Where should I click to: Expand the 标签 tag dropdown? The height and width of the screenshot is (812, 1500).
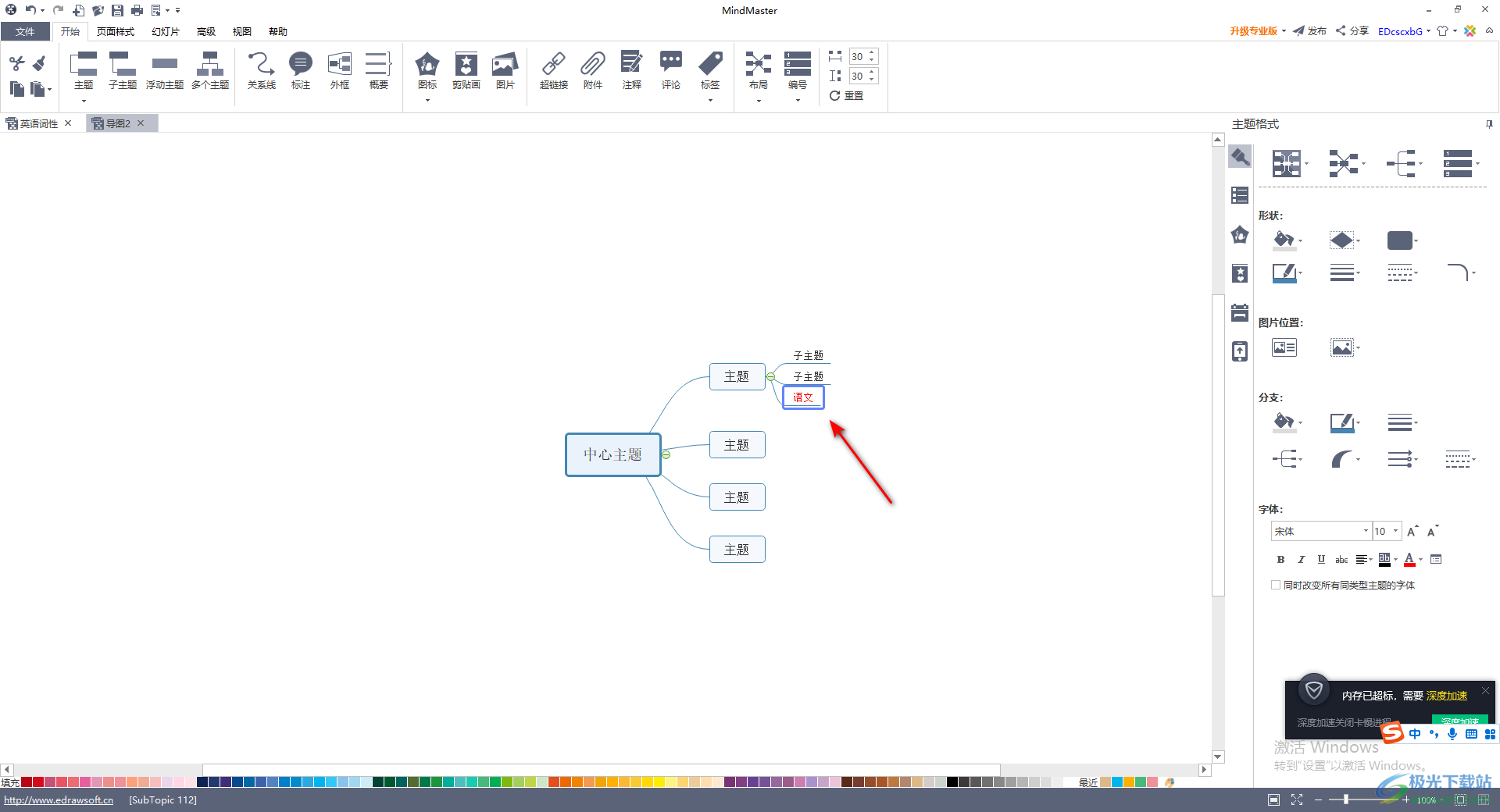pos(710,100)
